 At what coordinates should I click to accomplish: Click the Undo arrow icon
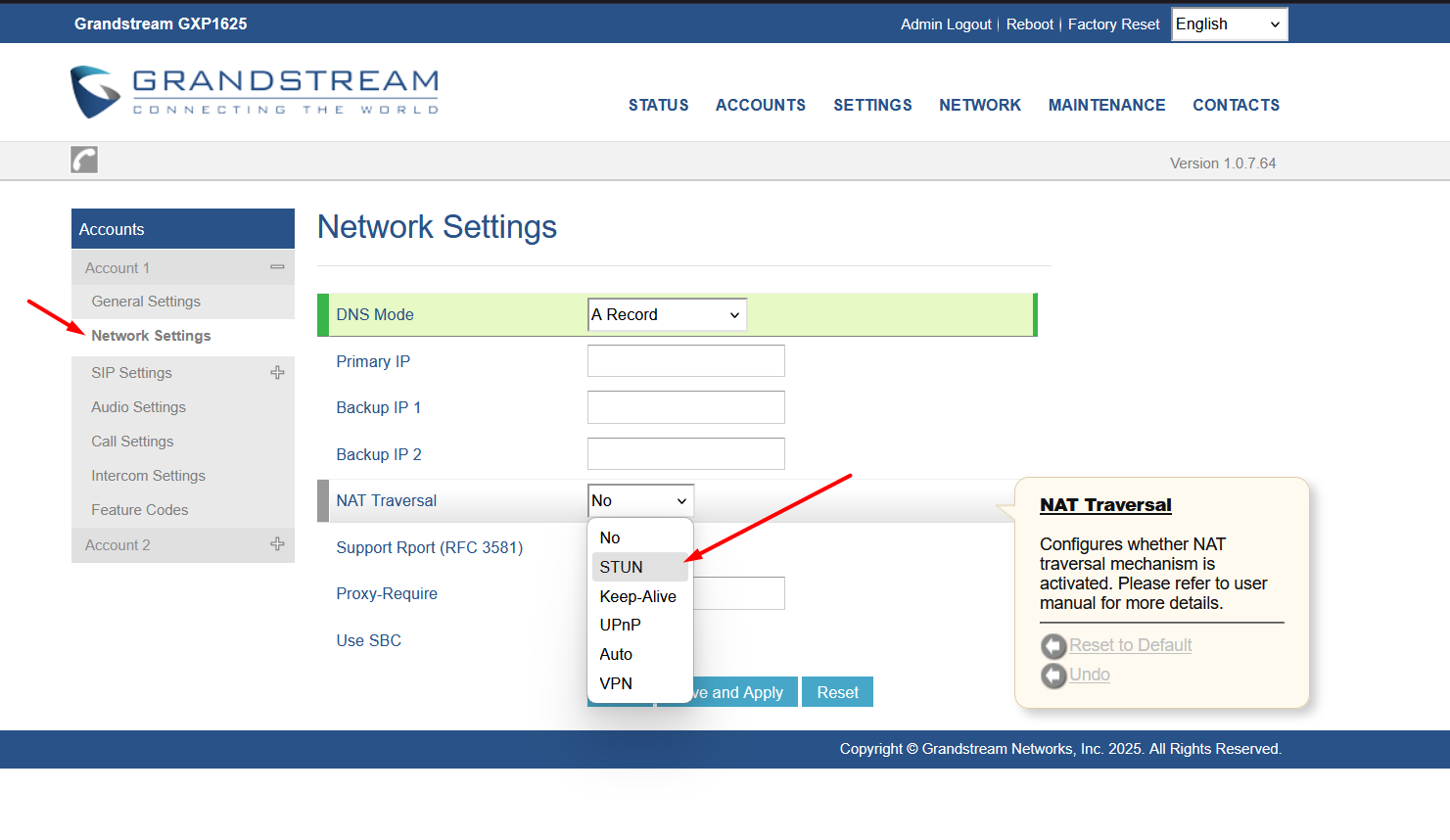click(1053, 676)
